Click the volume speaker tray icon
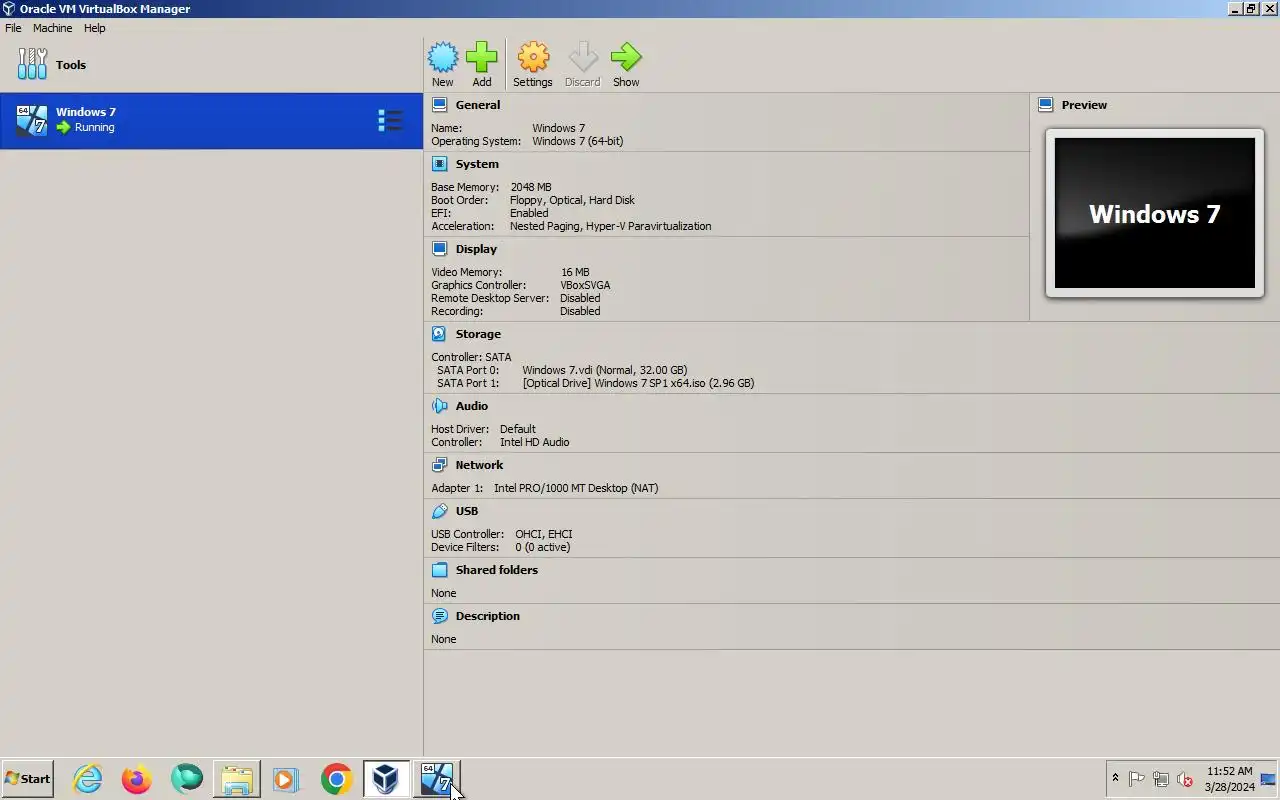1280x800 pixels. tap(1185, 779)
